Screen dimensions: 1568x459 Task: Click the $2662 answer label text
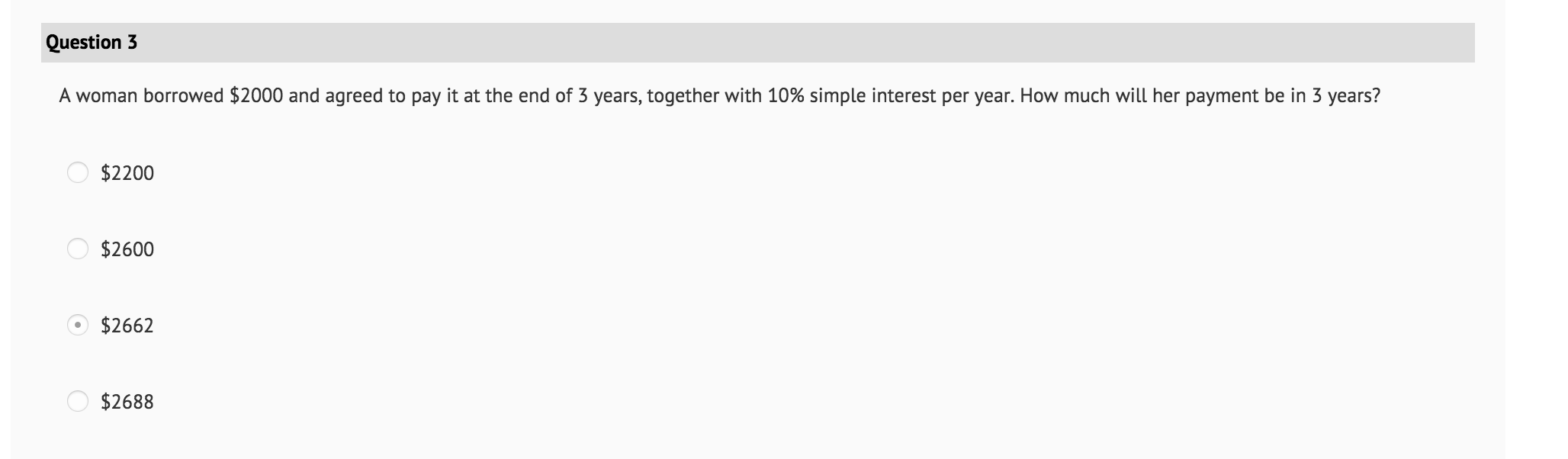pos(127,326)
